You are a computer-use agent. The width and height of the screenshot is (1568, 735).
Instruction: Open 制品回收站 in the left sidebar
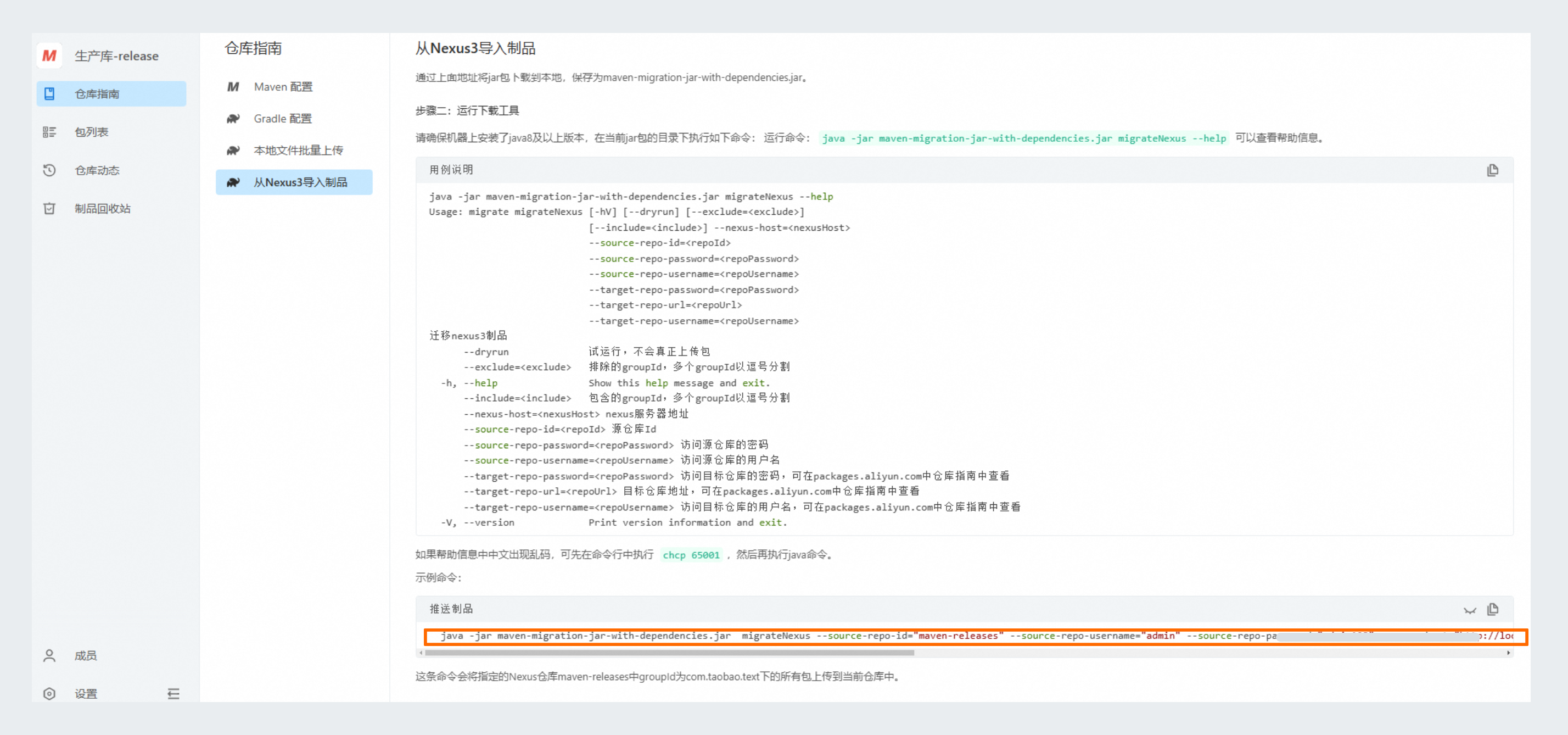click(x=111, y=209)
